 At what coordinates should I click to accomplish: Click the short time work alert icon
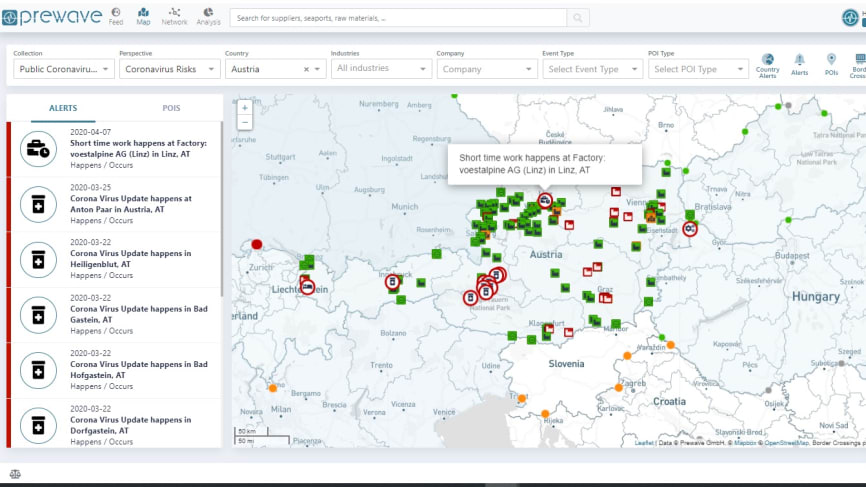coord(38,149)
